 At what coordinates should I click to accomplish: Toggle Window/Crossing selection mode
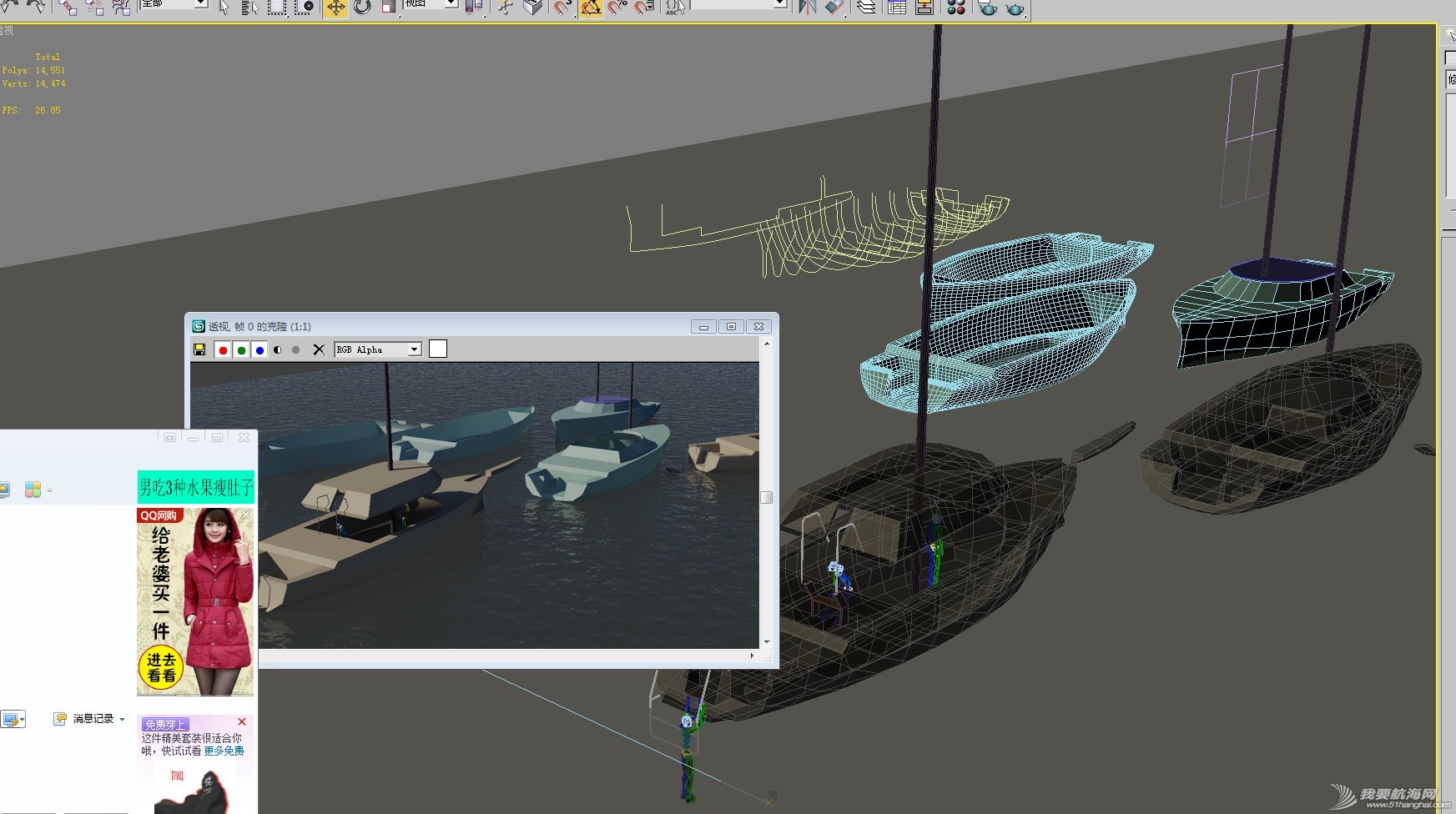[305, 8]
